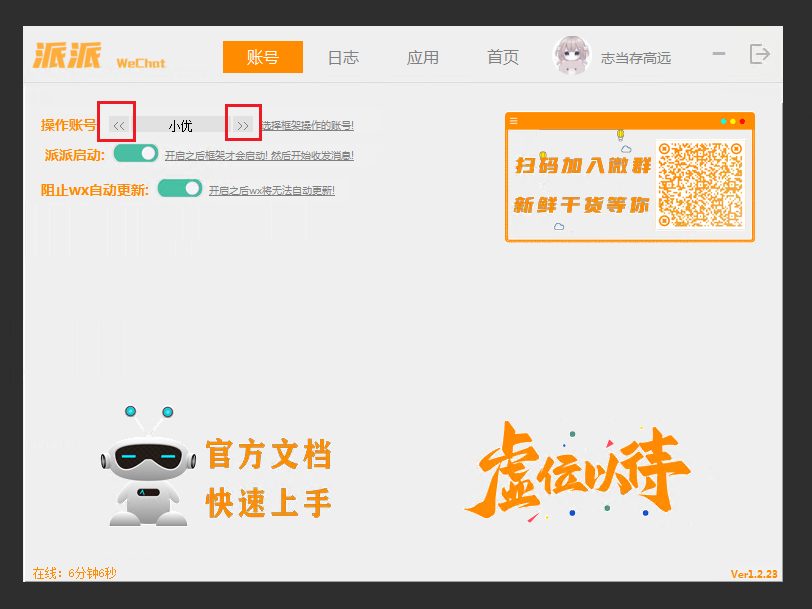
Task: Open 官方文档 快速上手 link
Action: click(x=268, y=478)
